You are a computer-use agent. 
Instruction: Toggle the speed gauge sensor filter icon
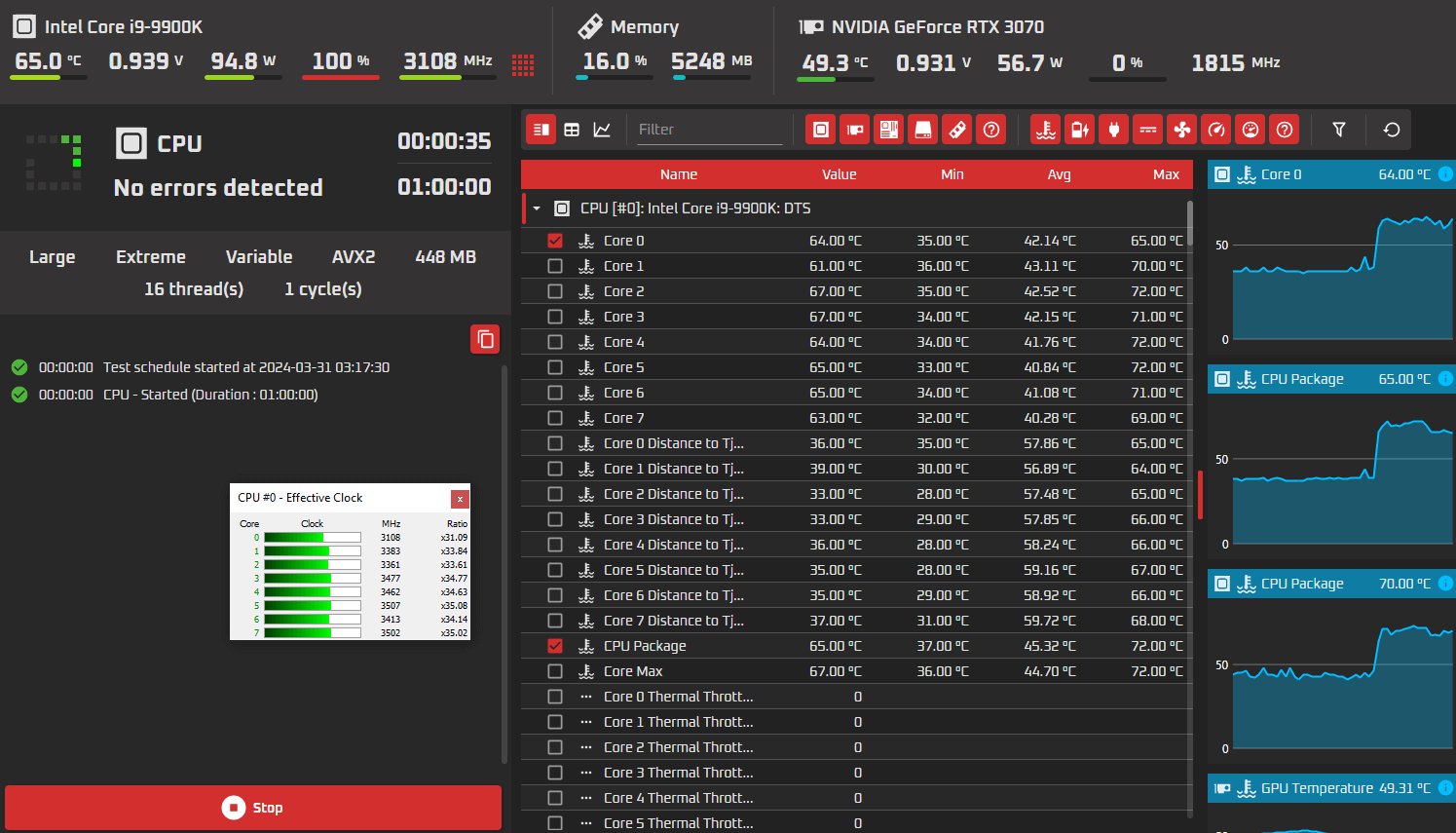[1216, 130]
